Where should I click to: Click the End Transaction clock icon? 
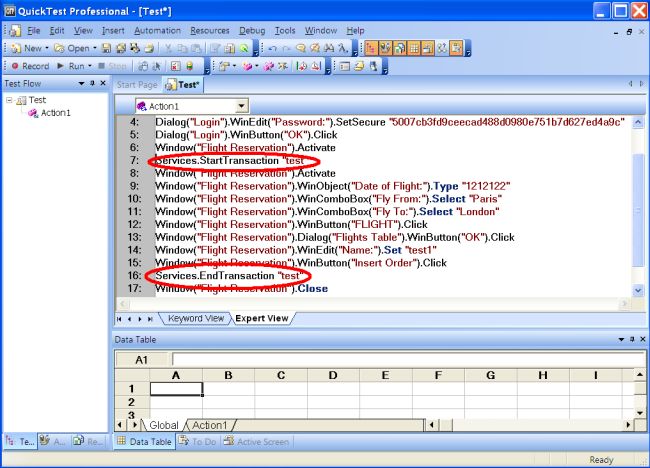316,66
